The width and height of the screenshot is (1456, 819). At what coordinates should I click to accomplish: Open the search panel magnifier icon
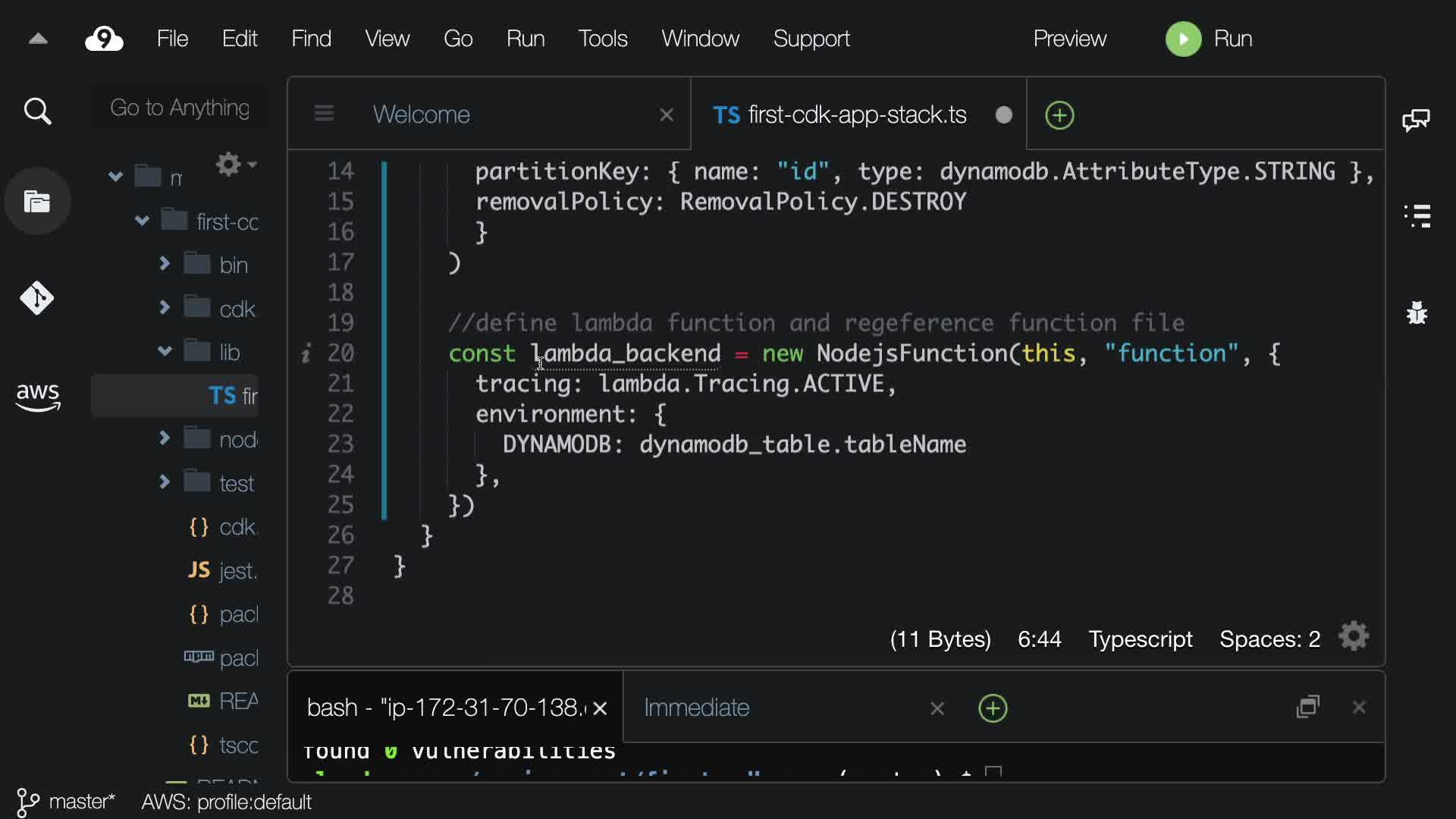(37, 111)
